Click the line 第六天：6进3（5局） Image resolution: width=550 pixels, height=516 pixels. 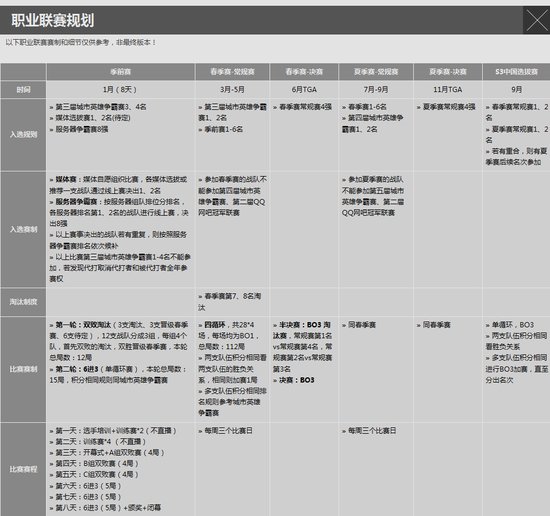point(85,486)
